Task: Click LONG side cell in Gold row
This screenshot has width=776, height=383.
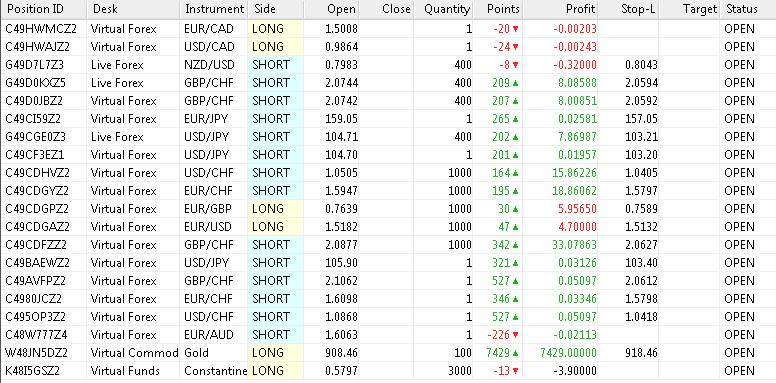Action: coord(275,353)
